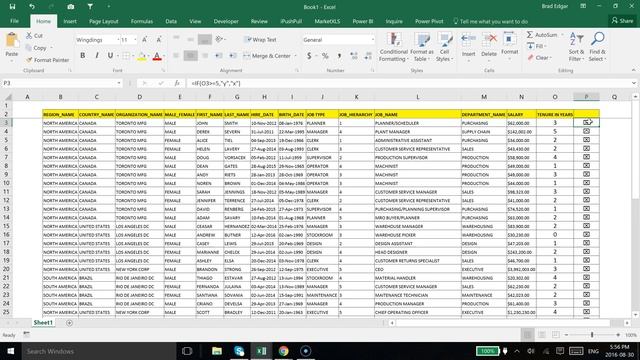Screen dimensions: 640x360
Task: Click the Copy command
Action: coord(36,48)
